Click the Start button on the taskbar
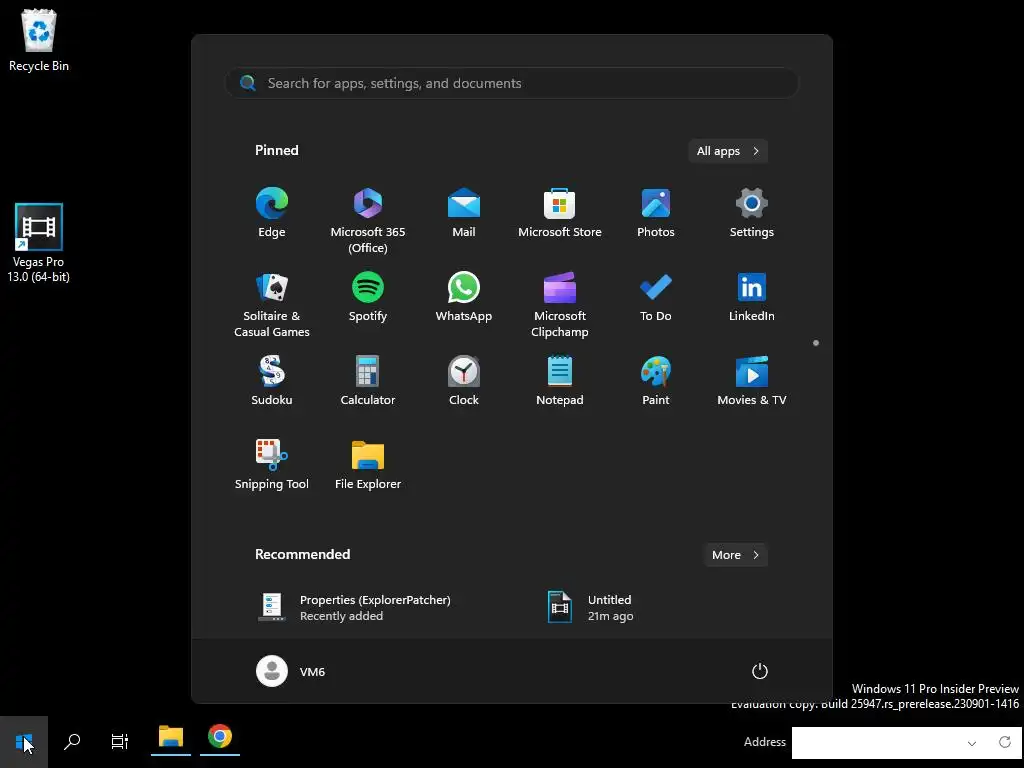The width and height of the screenshot is (1024, 768). tap(24, 742)
